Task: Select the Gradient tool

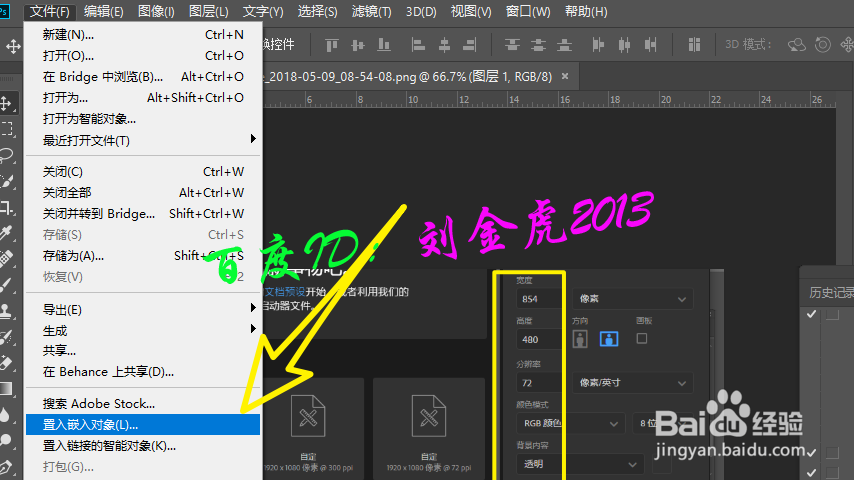Action: point(7,388)
